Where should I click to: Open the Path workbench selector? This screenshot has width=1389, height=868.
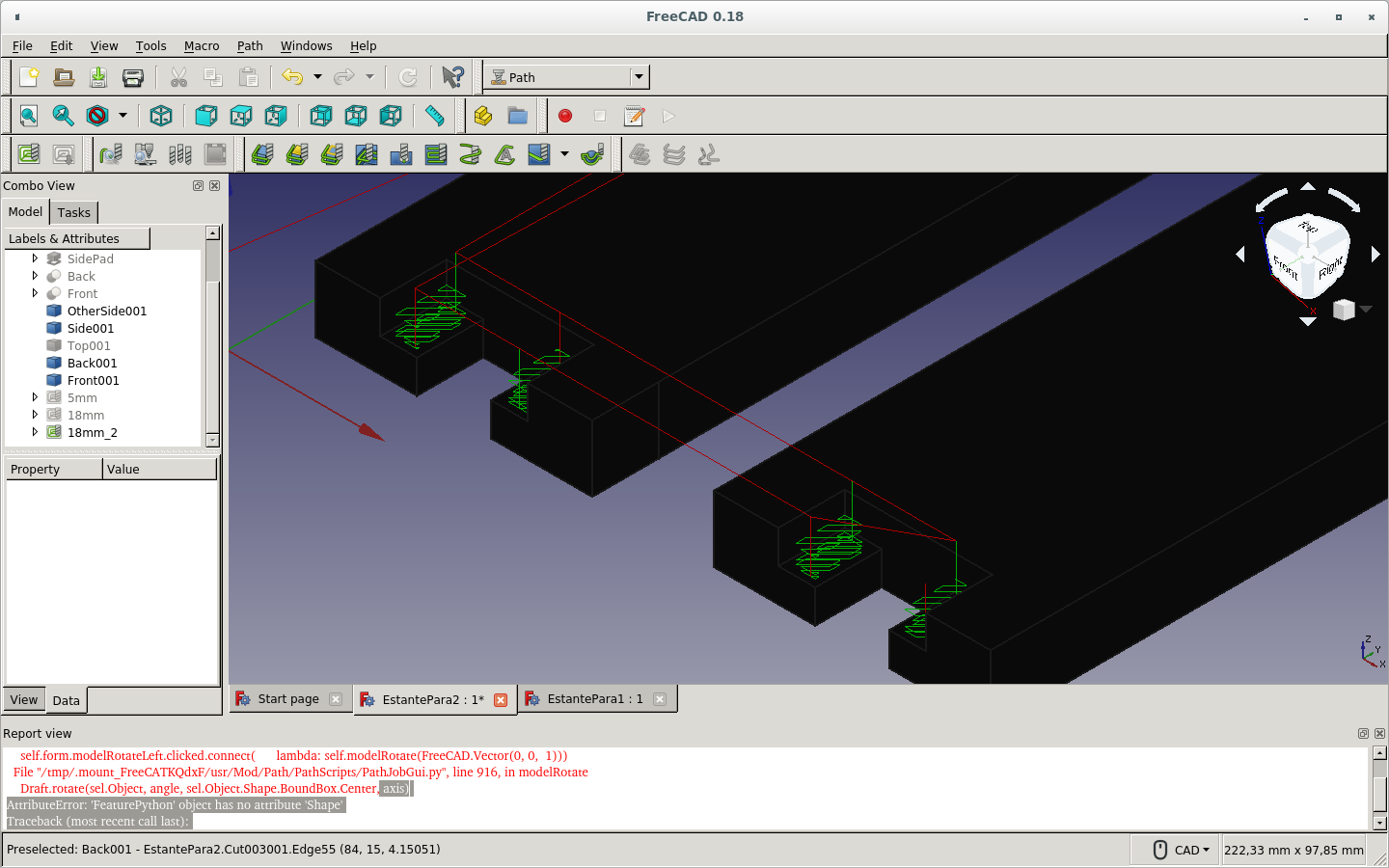click(566, 77)
